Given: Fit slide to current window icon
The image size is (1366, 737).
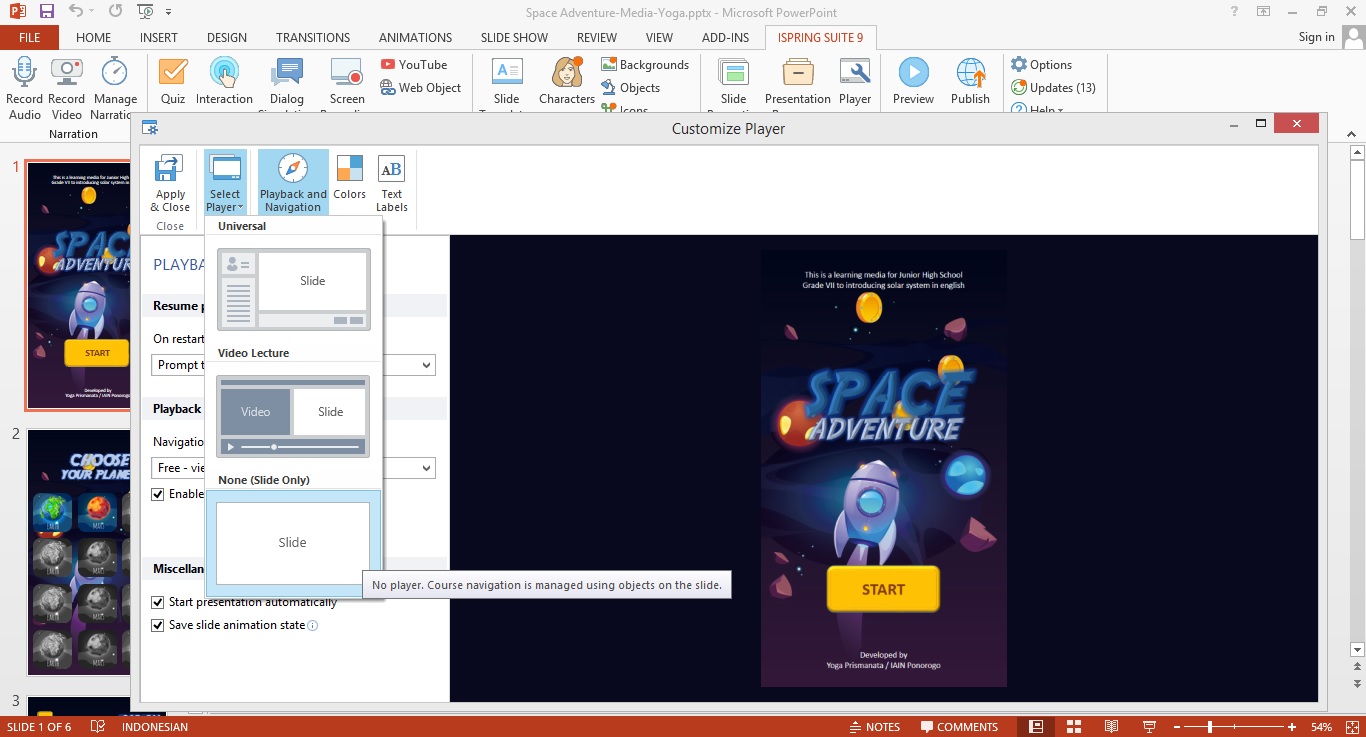Looking at the screenshot, I should [x=1351, y=727].
